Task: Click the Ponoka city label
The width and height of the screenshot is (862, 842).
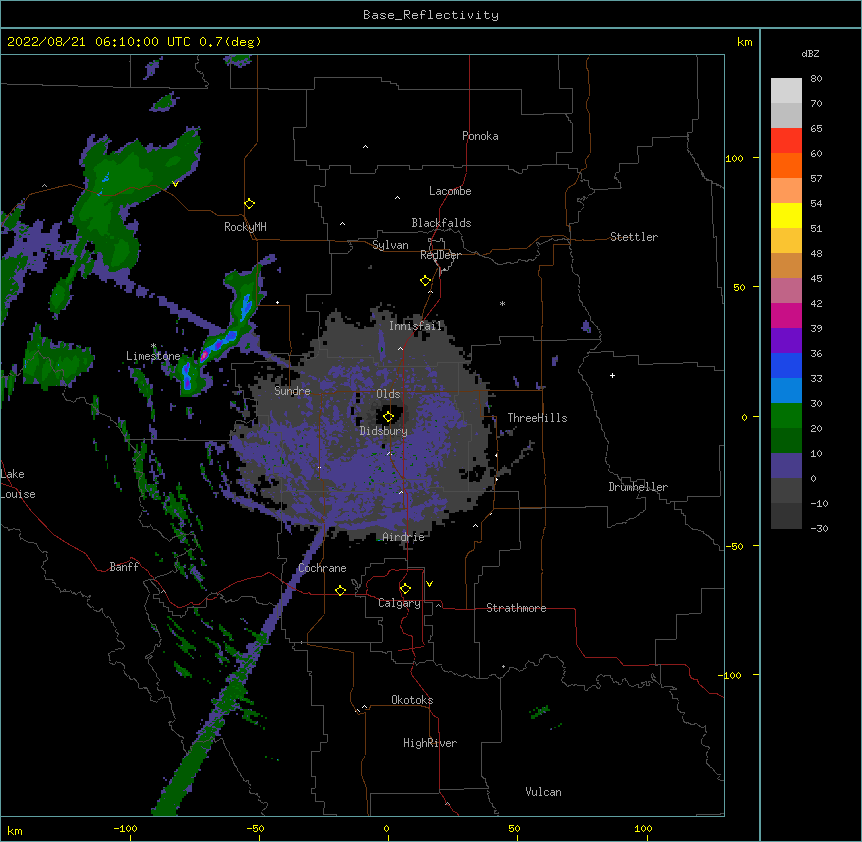Action: pyautogui.click(x=480, y=136)
